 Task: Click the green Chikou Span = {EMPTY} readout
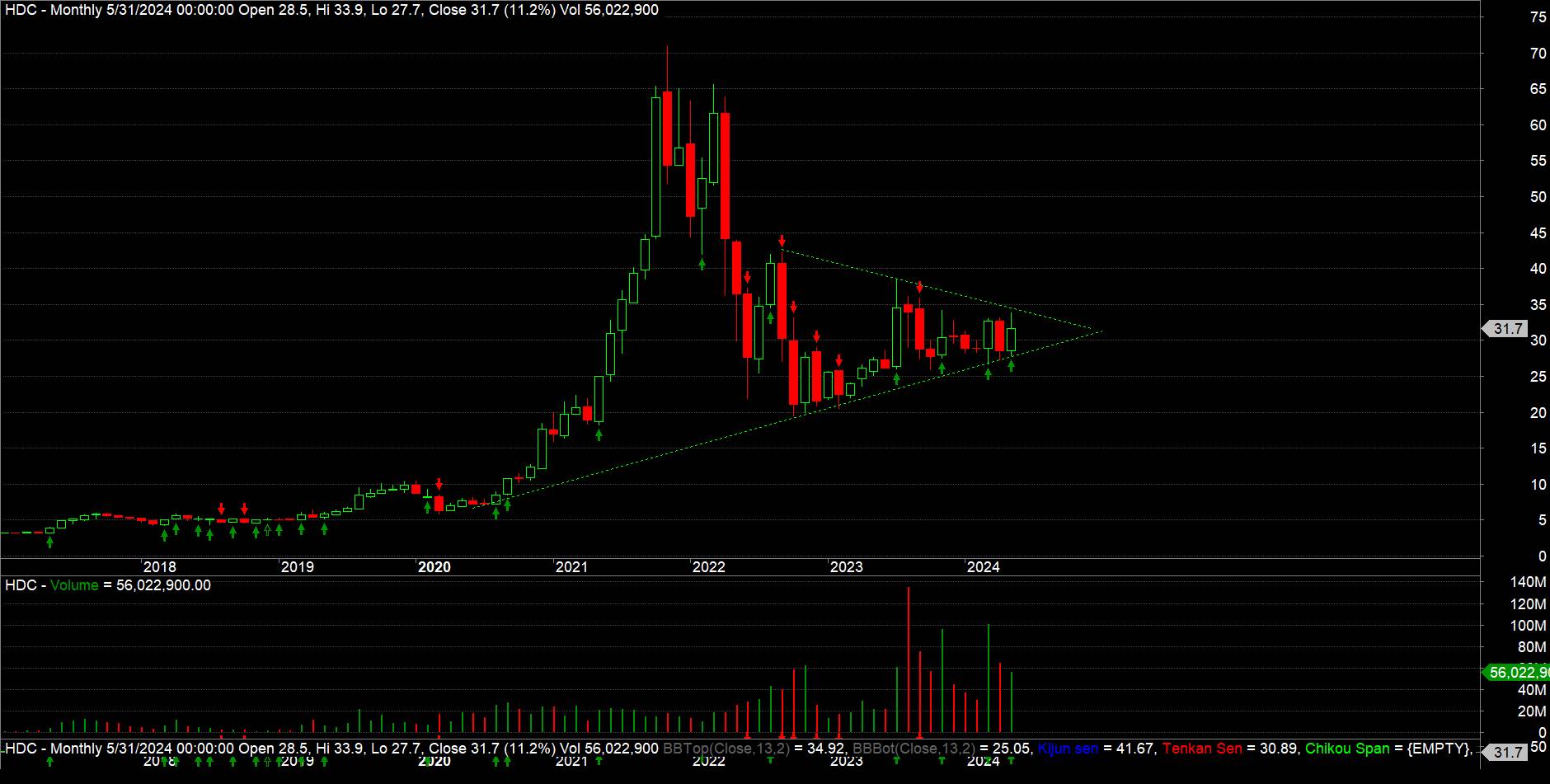[x=1388, y=749]
